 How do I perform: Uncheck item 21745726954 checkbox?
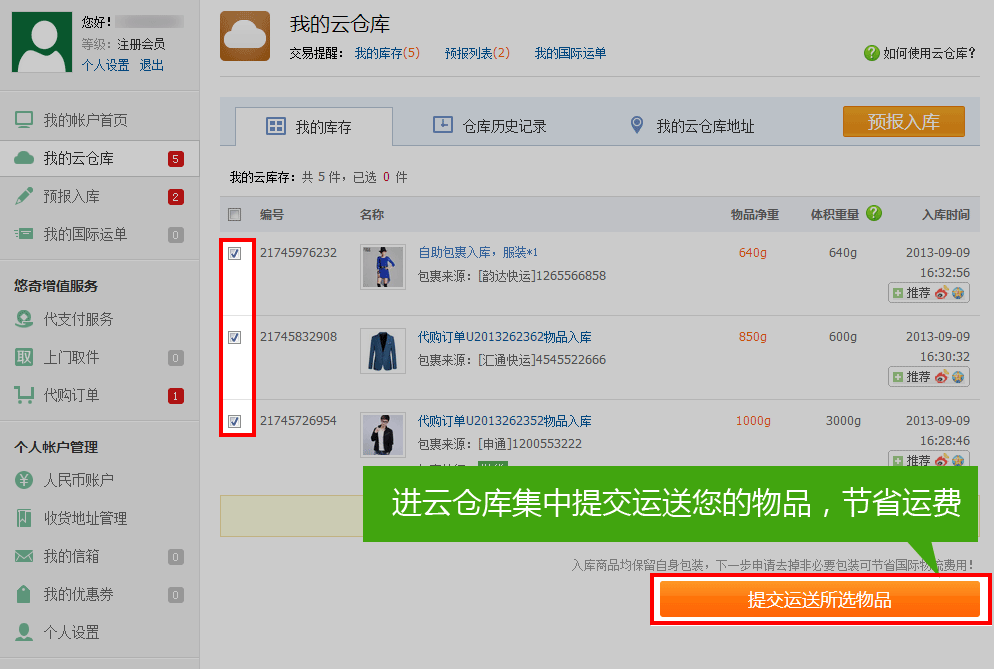point(235,421)
